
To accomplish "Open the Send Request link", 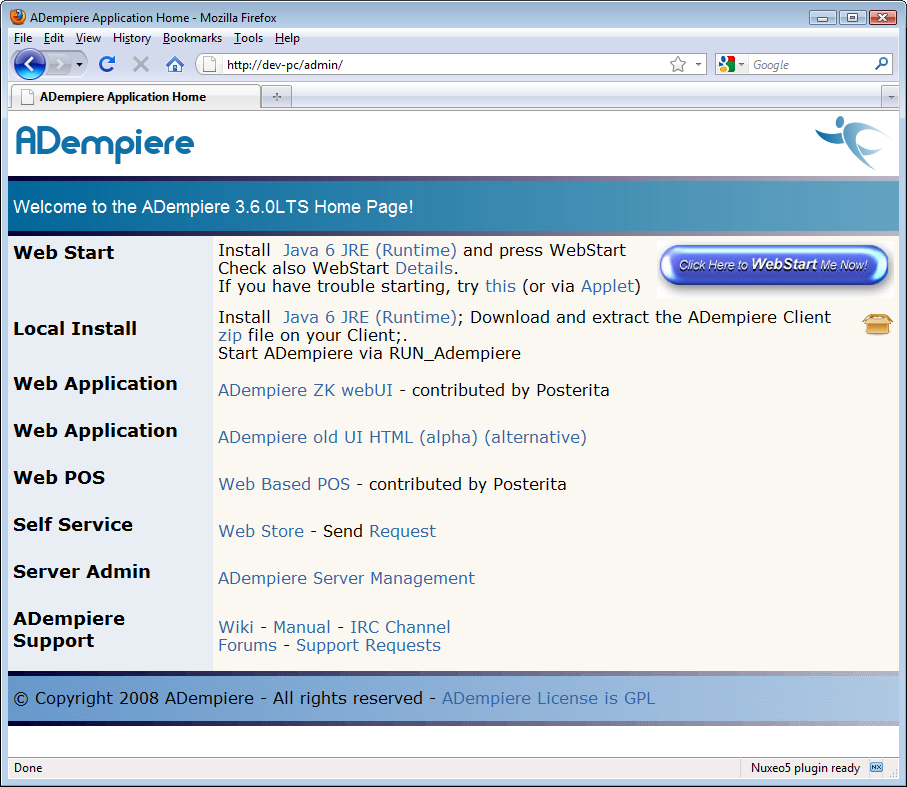I will tap(403, 531).
